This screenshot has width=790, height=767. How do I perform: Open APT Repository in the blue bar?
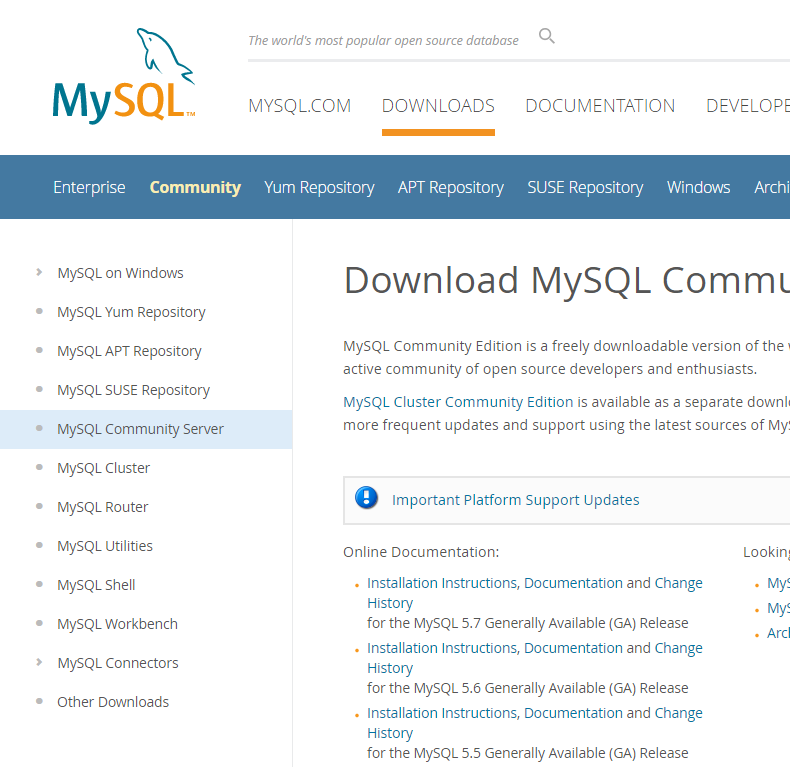(x=450, y=187)
